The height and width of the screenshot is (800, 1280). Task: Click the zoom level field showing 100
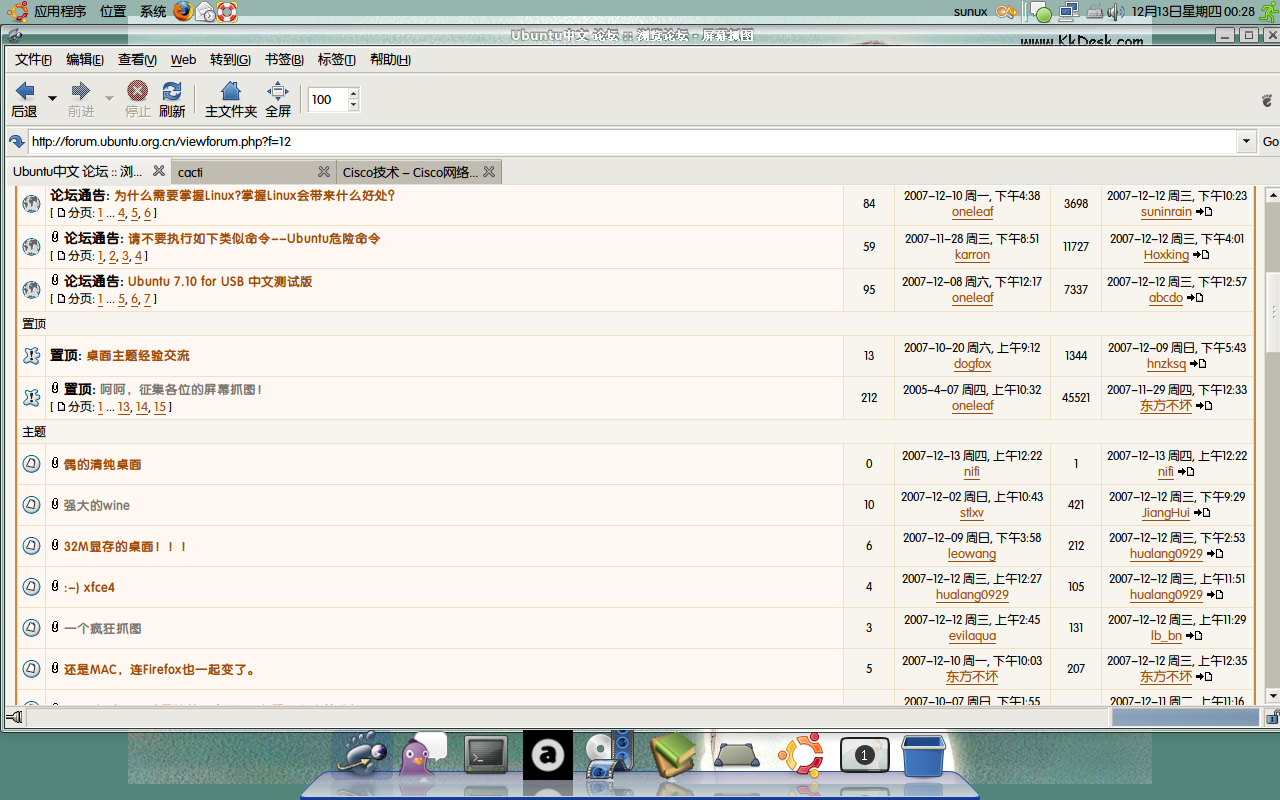327,99
